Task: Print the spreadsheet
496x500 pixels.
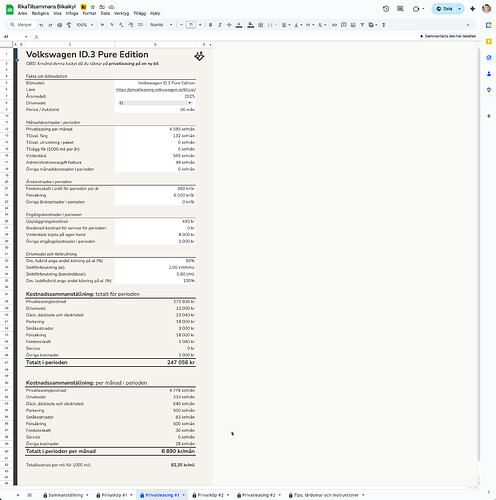Action: [x=60, y=25]
